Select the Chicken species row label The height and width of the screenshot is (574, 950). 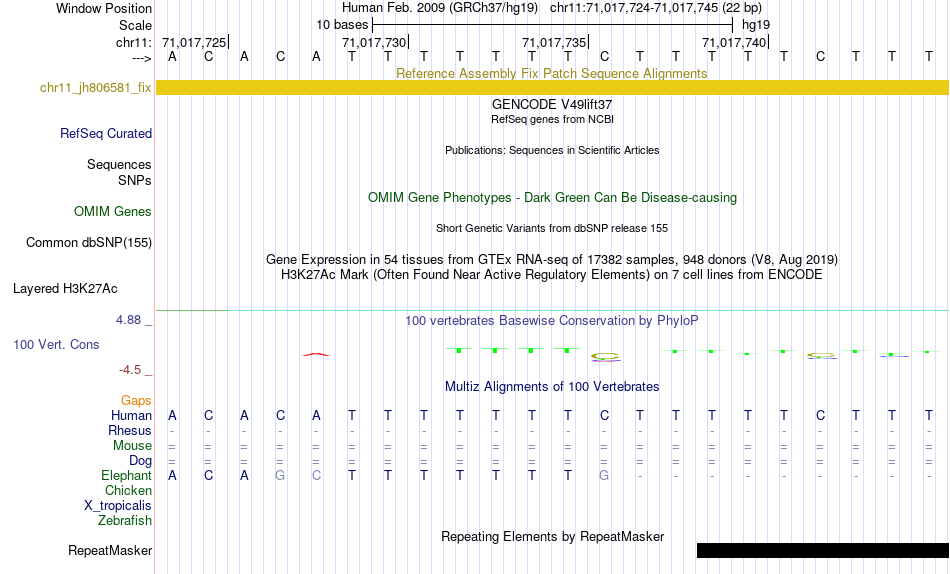[128, 490]
